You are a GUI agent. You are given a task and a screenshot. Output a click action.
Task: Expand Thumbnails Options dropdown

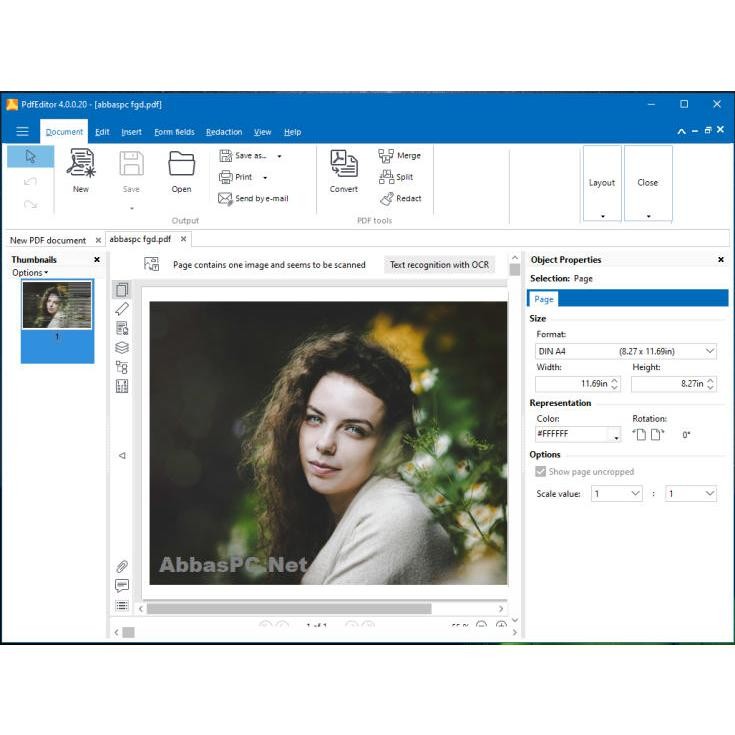(30, 272)
